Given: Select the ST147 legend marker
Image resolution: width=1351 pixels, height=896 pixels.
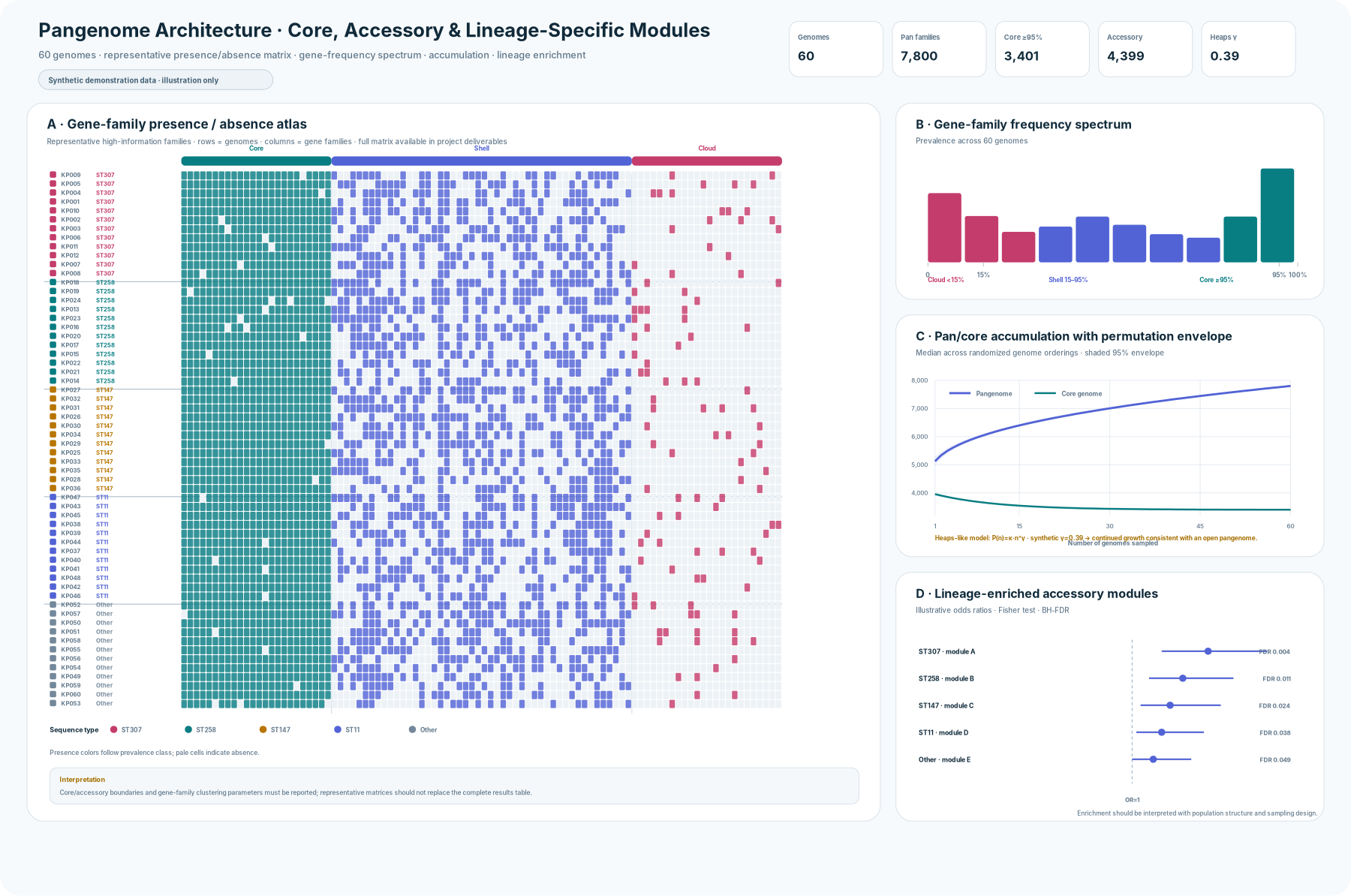Looking at the screenshot, I should 263,729.
